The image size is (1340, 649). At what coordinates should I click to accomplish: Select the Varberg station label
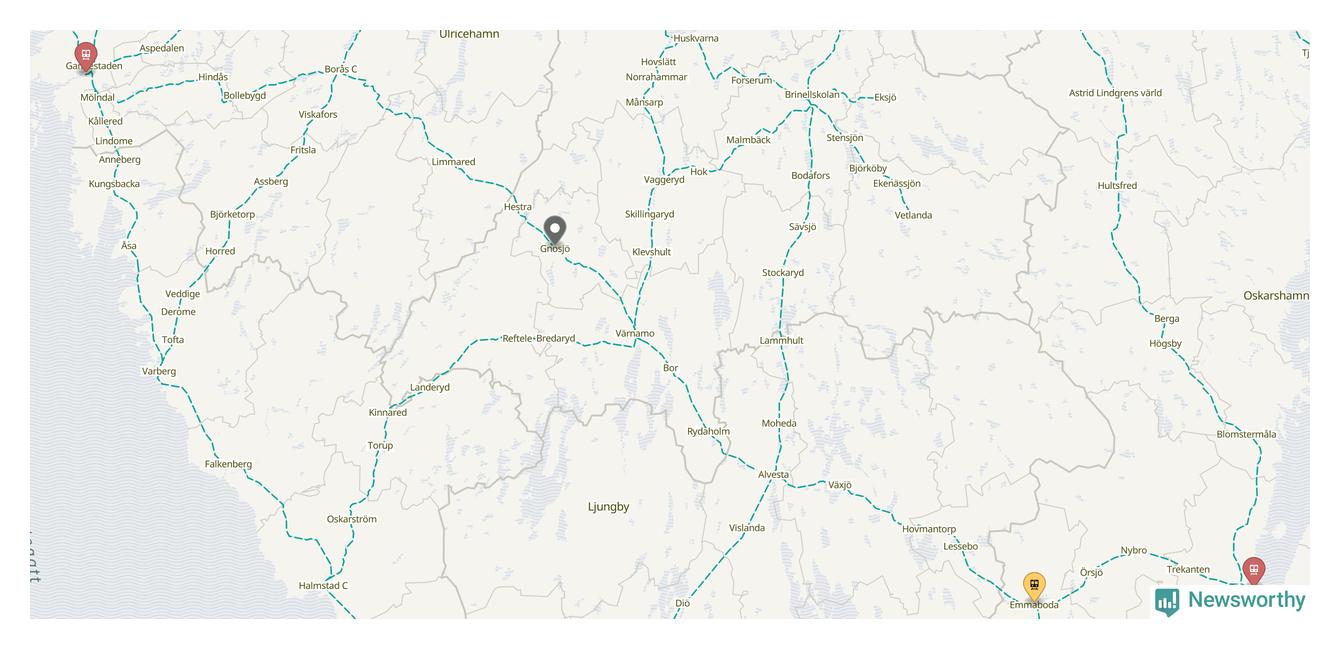(x=159, y=371)
